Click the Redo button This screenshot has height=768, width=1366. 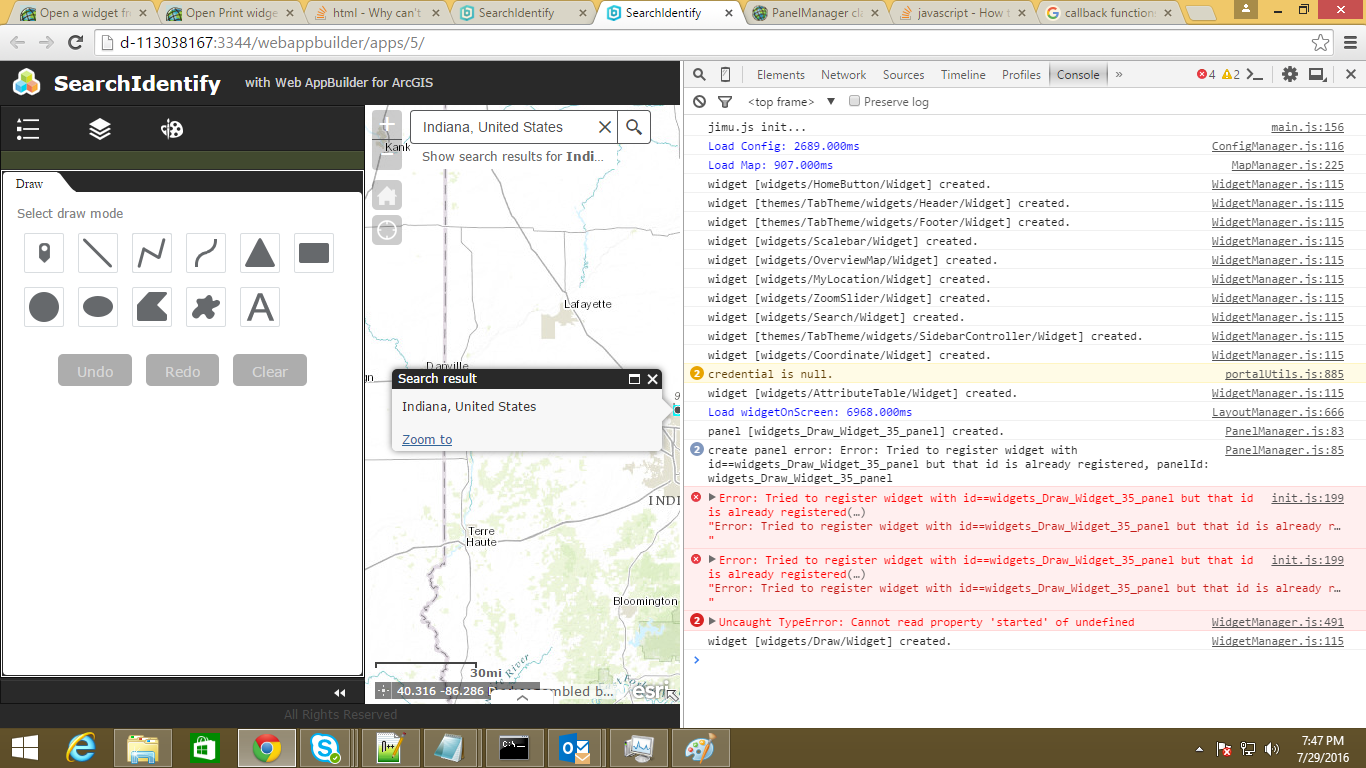[183, 371]
